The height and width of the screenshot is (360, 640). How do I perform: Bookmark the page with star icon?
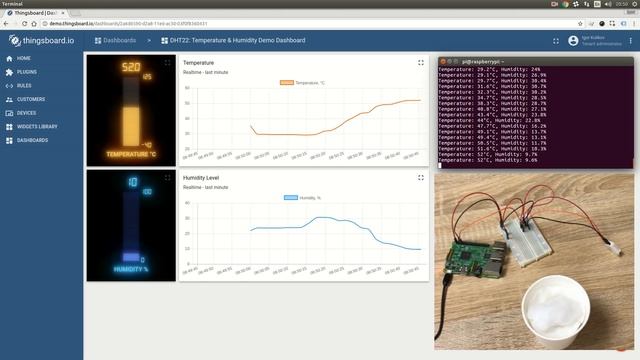[x=580, y=24]
